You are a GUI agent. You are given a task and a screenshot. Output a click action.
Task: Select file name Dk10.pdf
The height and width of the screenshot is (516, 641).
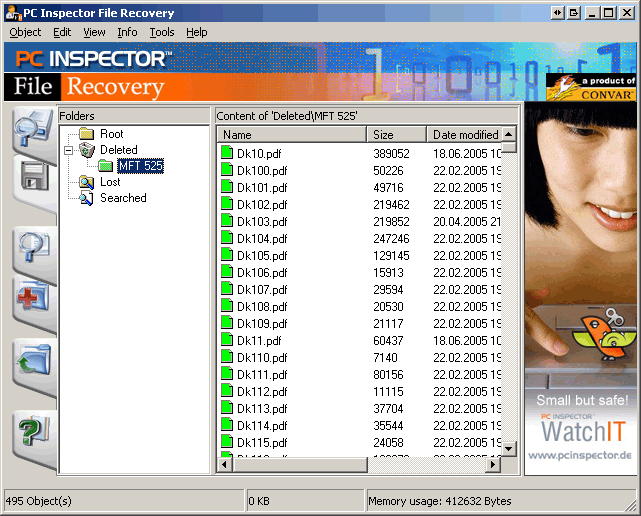[259, 154]
